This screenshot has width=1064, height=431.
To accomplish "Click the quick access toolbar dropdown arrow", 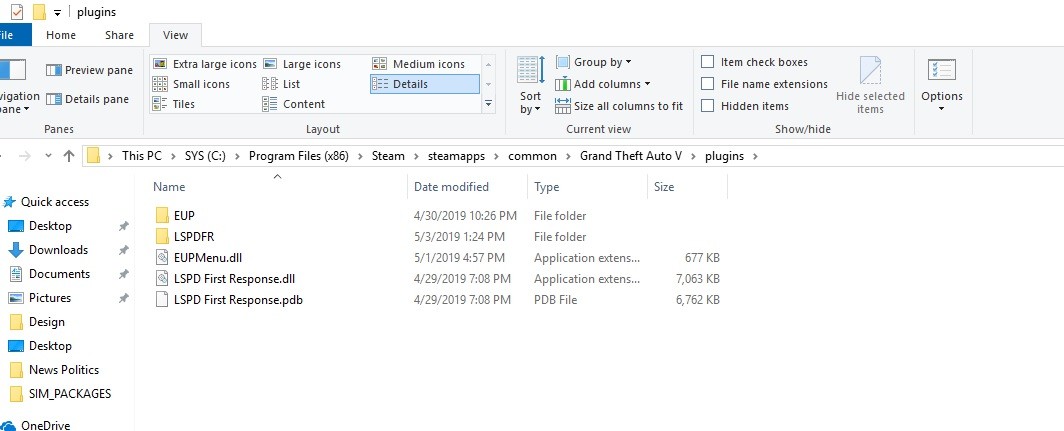I will 57,12.
